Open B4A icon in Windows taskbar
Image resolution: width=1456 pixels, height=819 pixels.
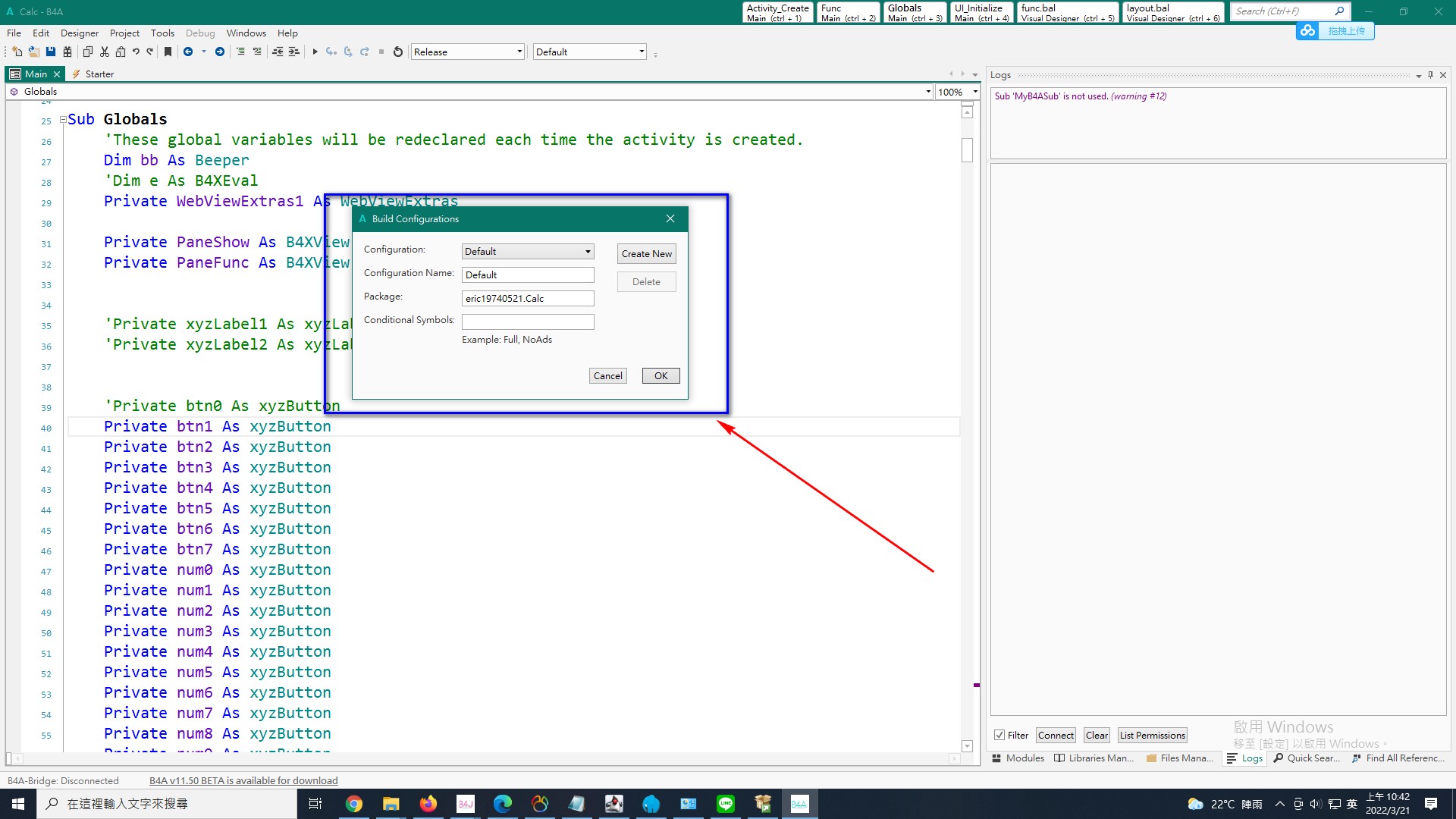point(799,804)
